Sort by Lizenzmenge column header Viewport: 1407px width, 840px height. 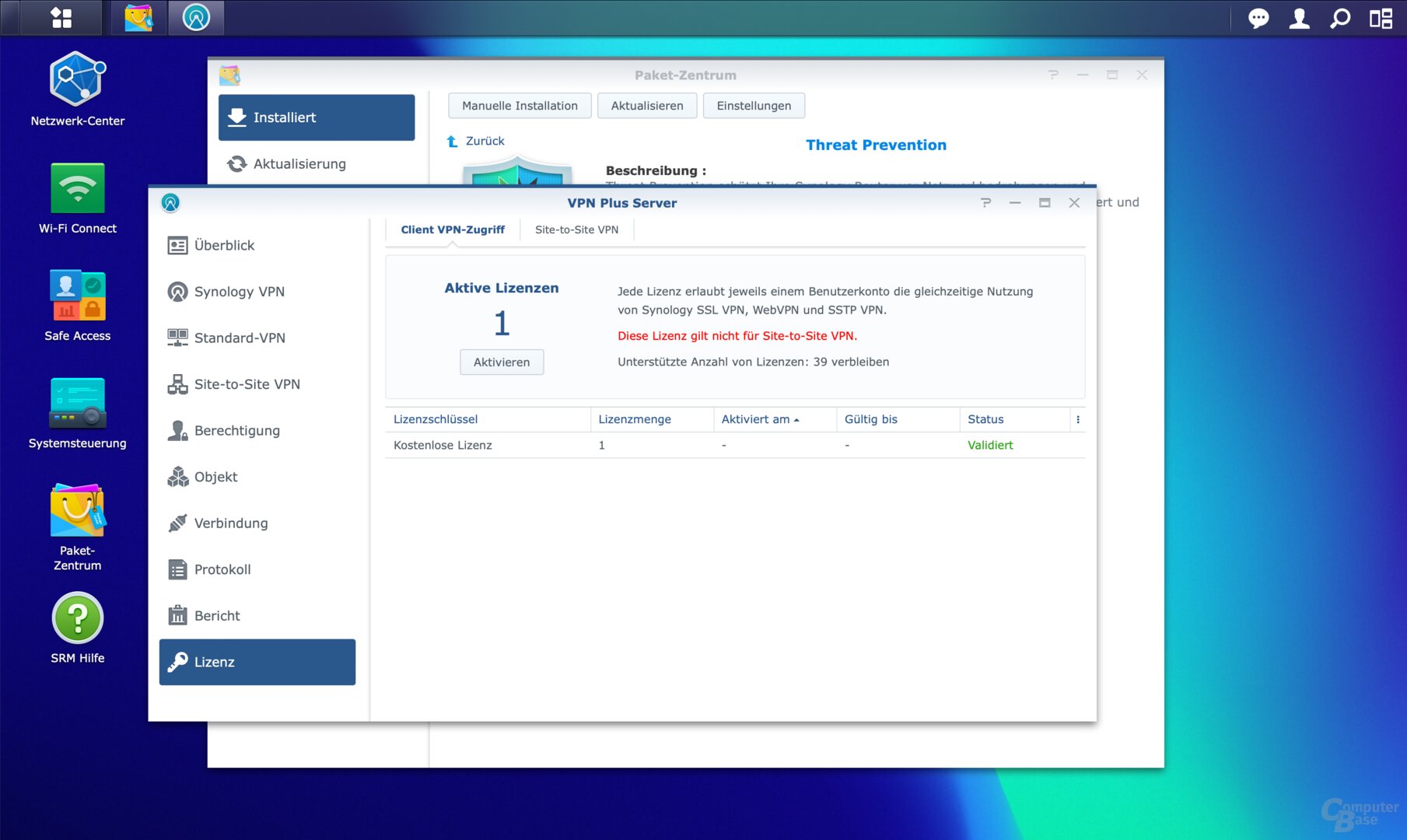652,419
